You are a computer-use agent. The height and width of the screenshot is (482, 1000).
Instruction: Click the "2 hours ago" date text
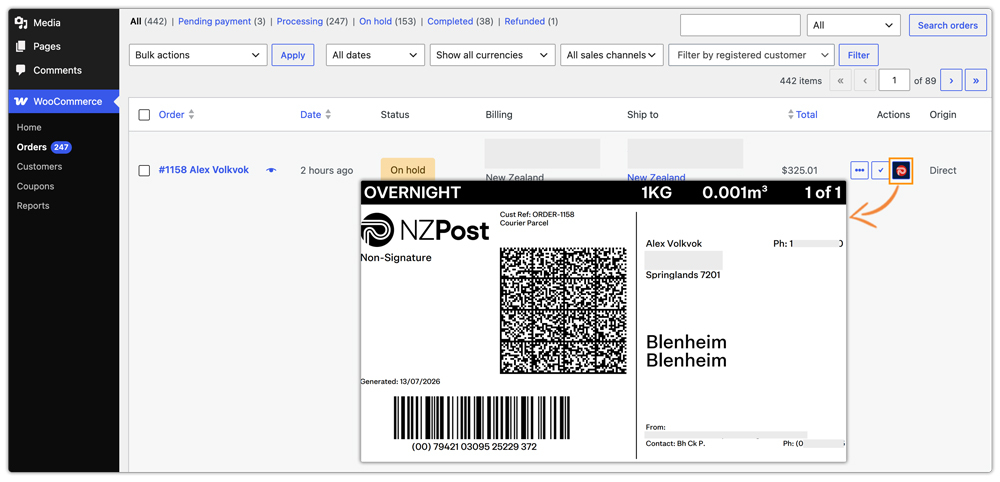click(327, 170)
